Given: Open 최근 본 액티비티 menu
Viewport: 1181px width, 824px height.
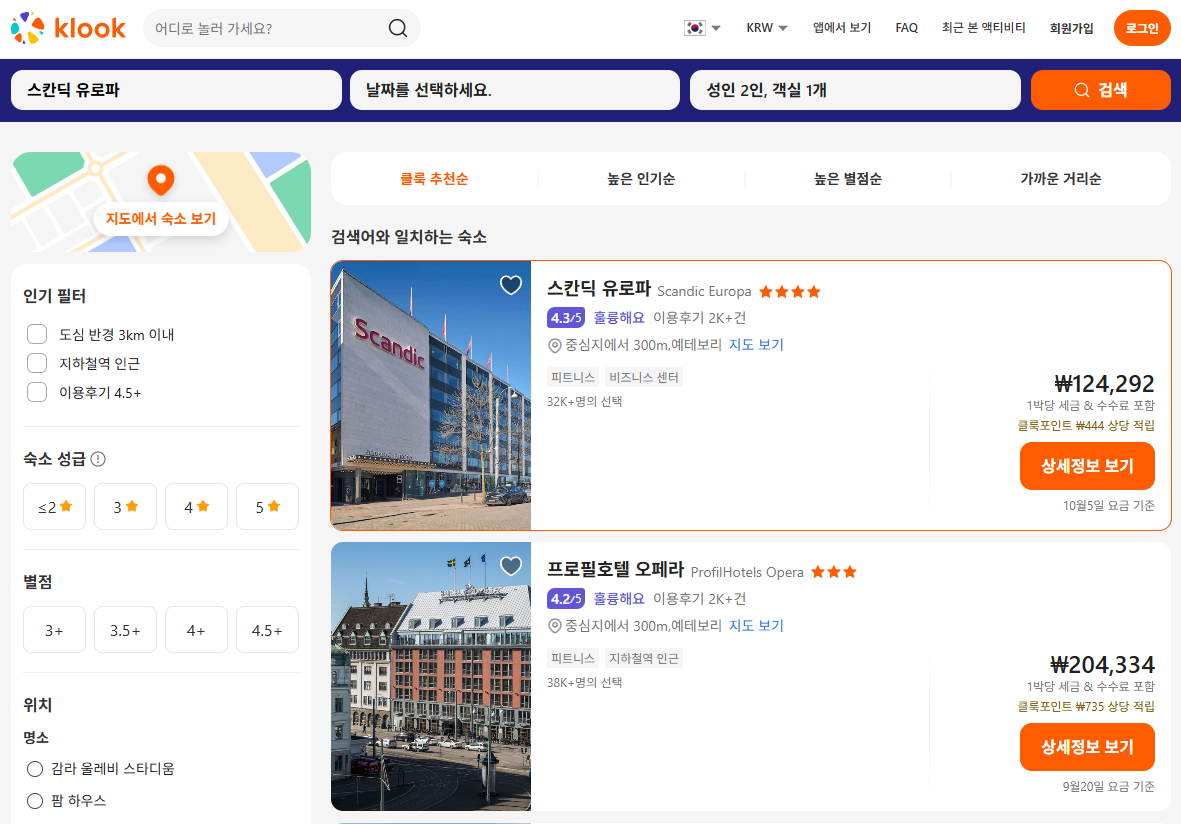Looking at the screenshot, I should click(x=983, y=28).
